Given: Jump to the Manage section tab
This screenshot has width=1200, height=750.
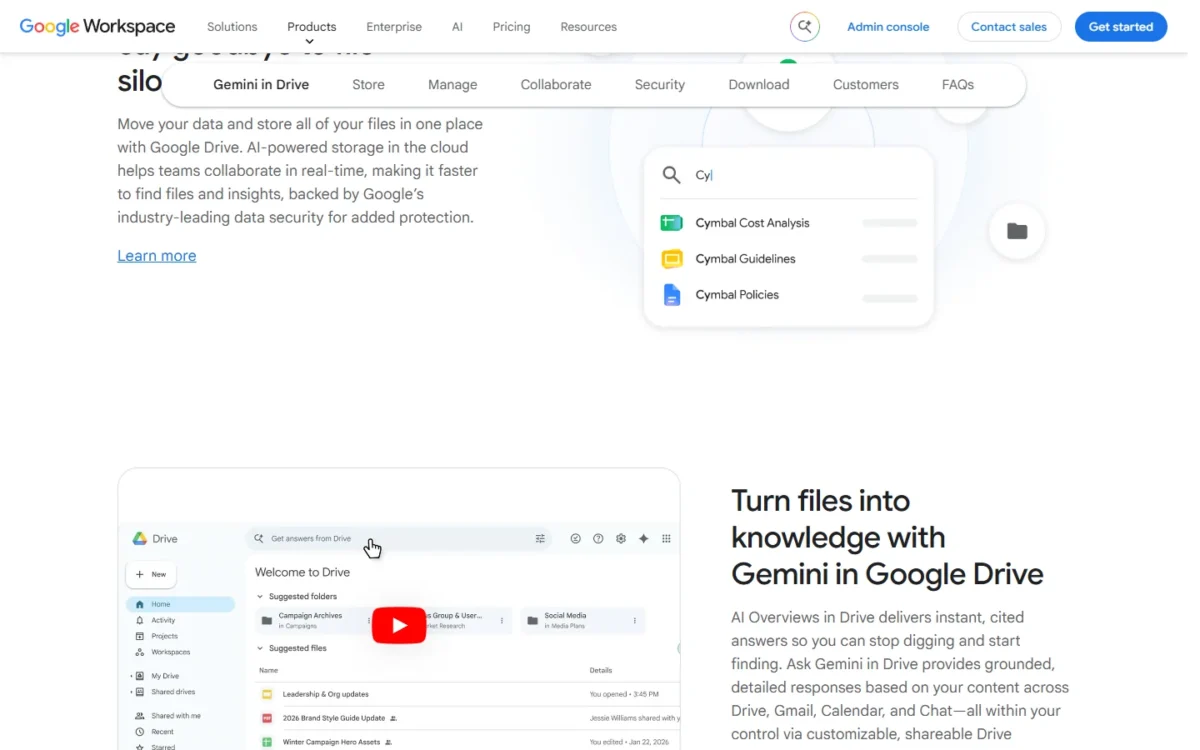Looking at the screenshot, I should pyautogui.click(x=452, y=85).
